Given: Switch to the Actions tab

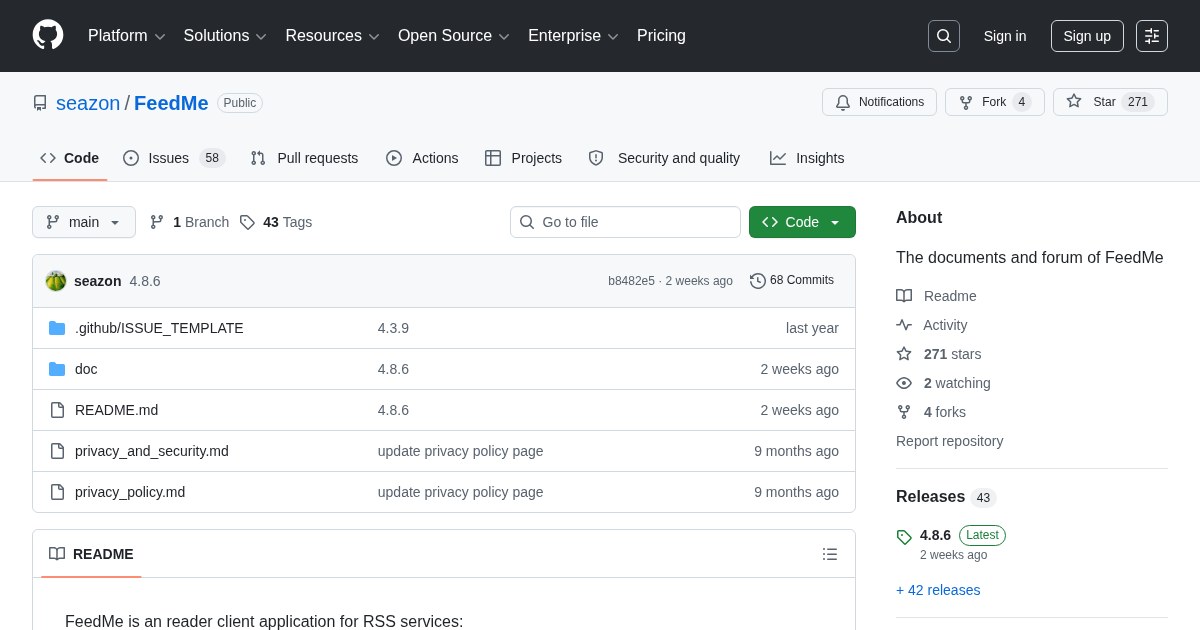Looking at the screenshot, I should 422,158.
